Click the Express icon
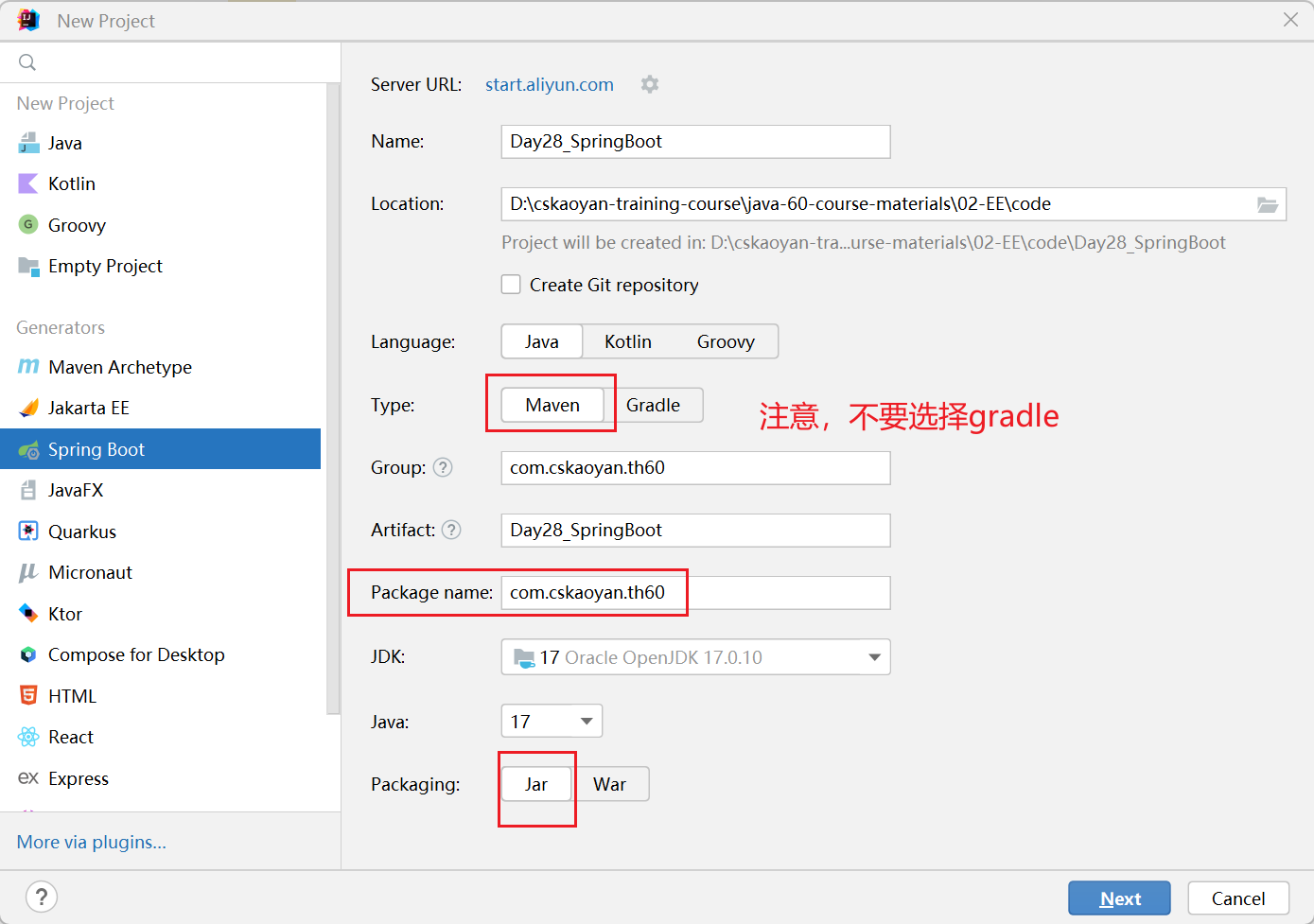 tap(28, 778)
